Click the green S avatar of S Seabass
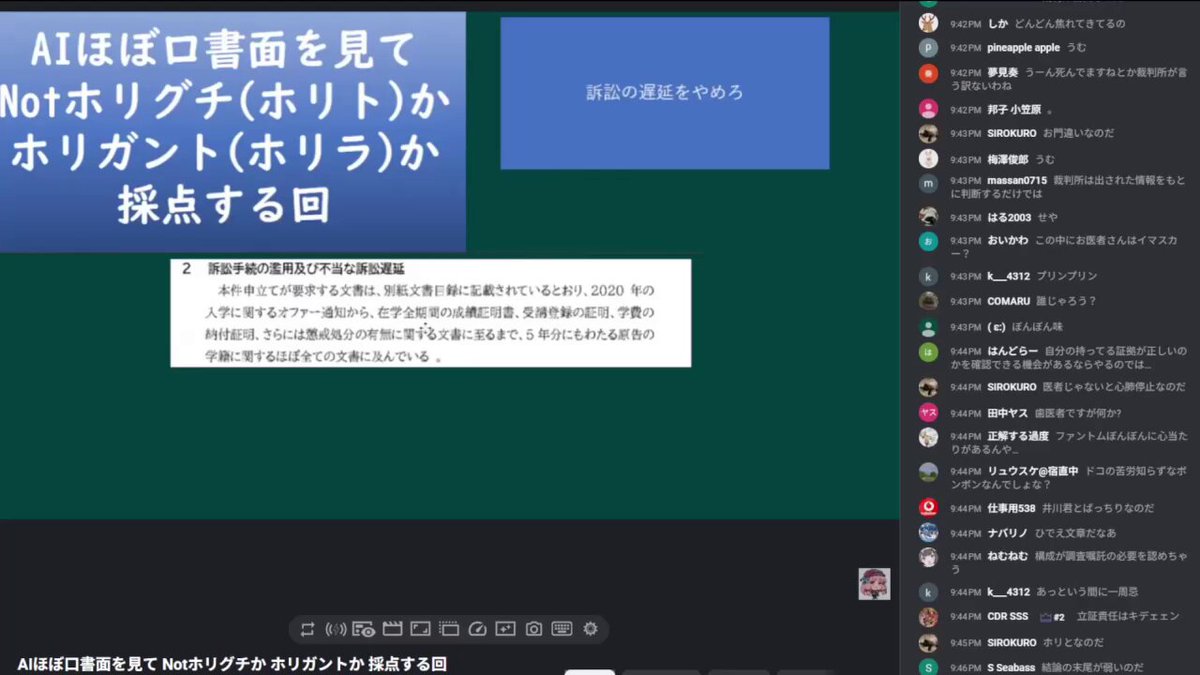Screen dimensions: 1200x675 tap(928, 667)
